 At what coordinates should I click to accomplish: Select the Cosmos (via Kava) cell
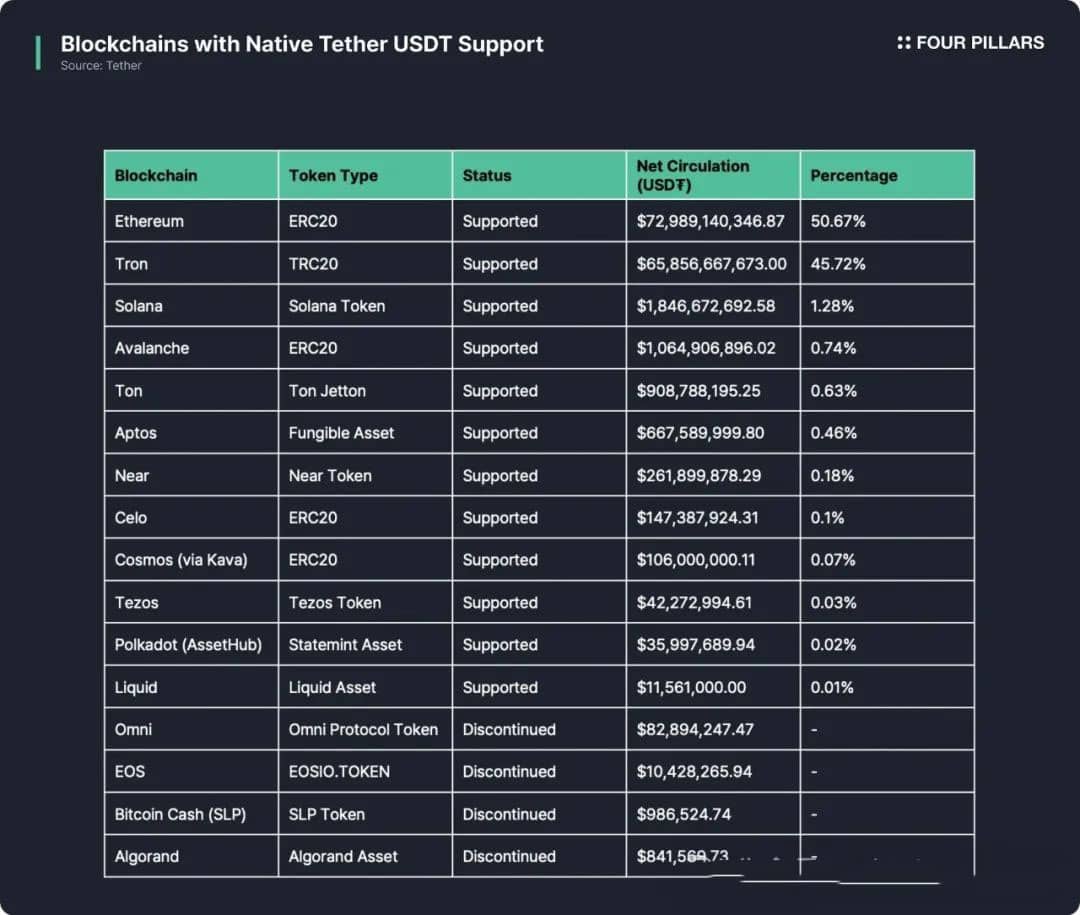[181, 560]
